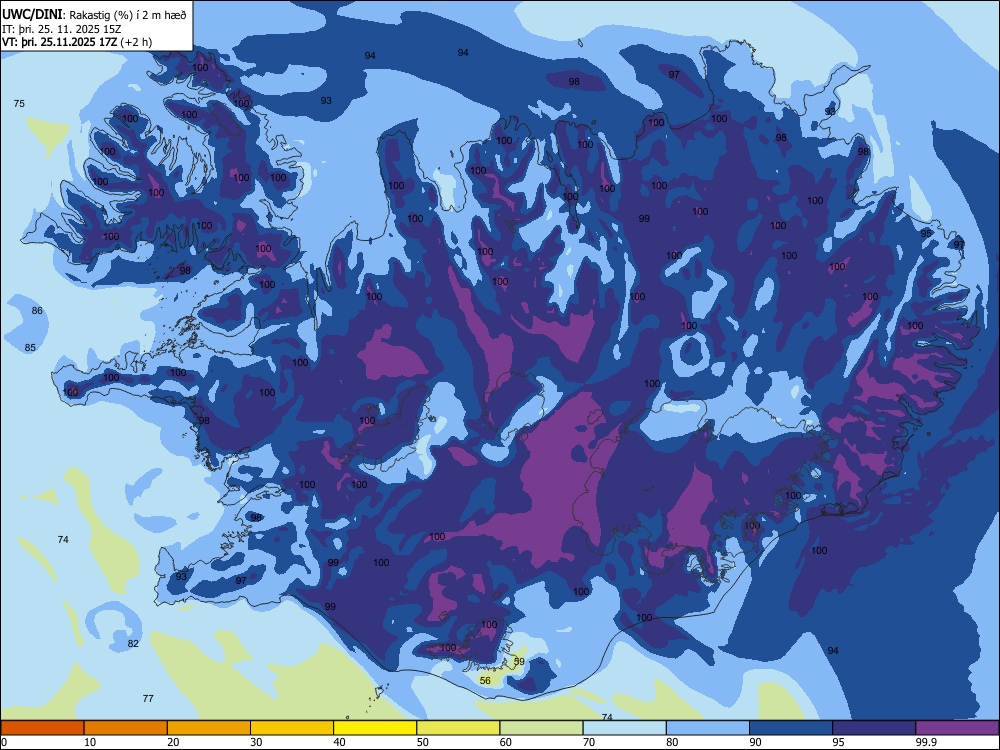Image resolution: width=1000 pixels, height=750 pixels.
Task: Select the 80–90 light blue legend swatch
Action: [708, 728]
